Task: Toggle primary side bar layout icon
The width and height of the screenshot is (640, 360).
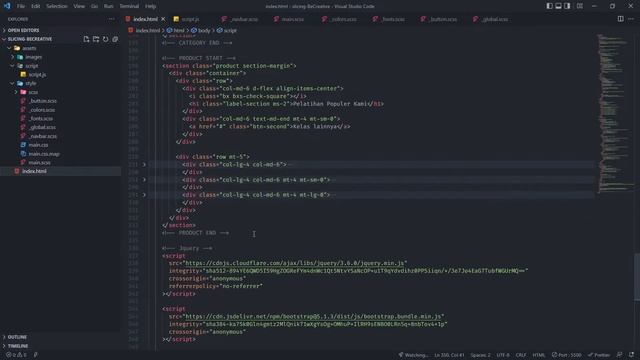Action: (549, 6)
